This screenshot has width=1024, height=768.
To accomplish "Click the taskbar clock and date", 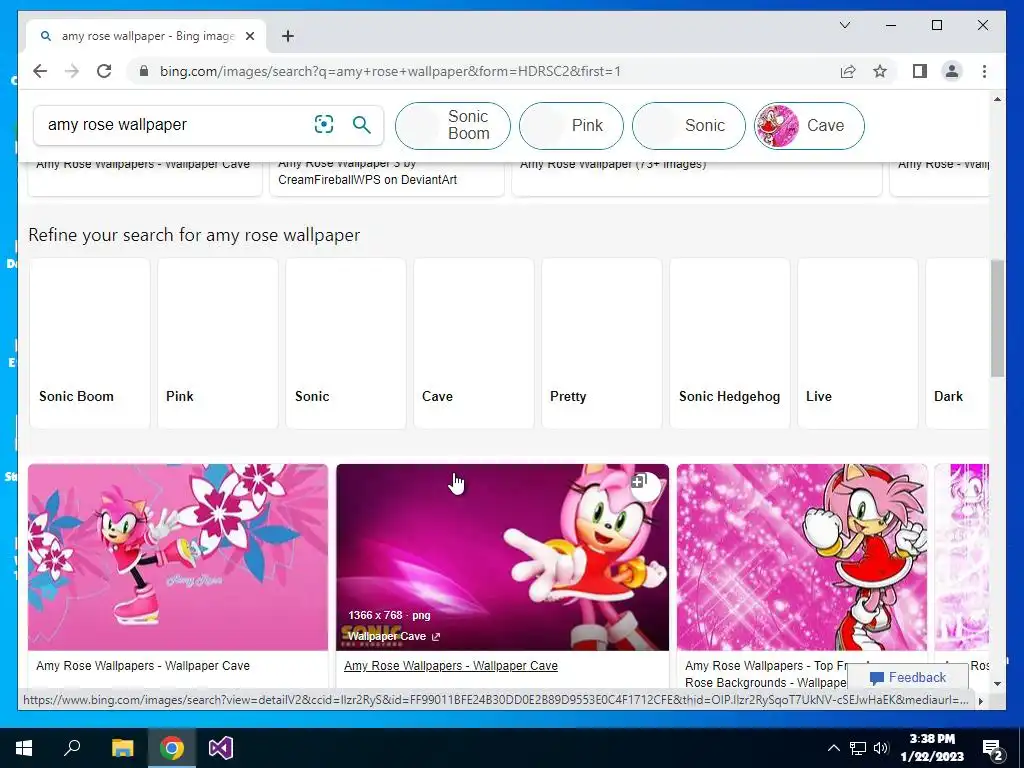I will coord(932,748).
